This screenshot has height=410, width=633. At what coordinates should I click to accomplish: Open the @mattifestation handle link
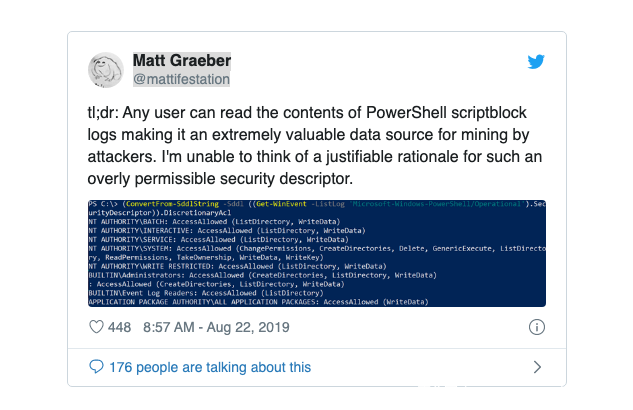tap(181, 79)
